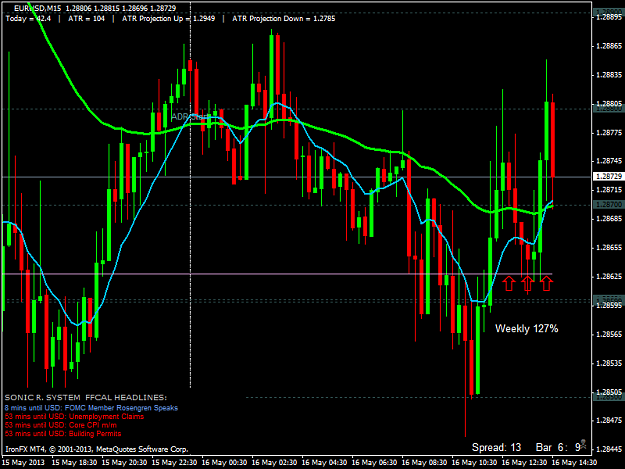625x469 pixels.
Task: Click the 'Spread: 13' indicator
Action: 496,447
